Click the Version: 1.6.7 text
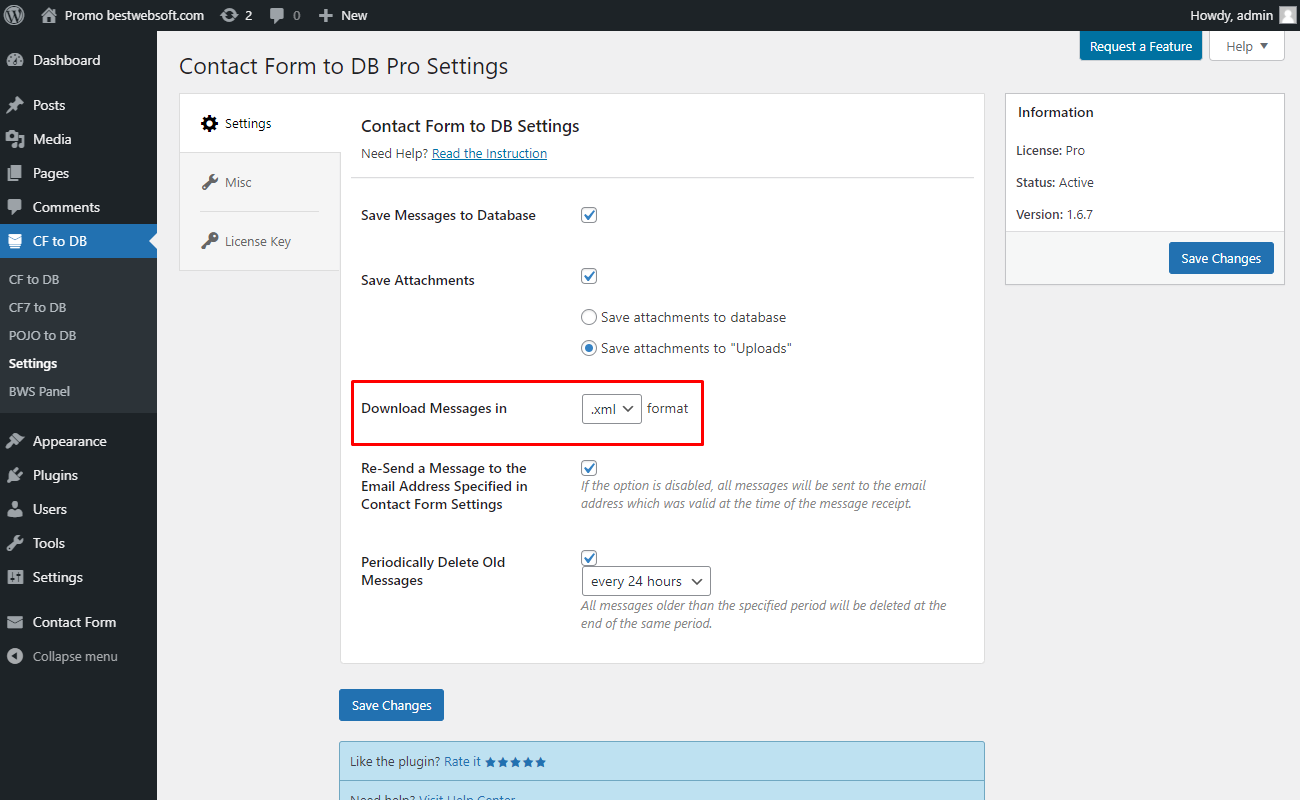The image size is (1300, 800). (1054, 214)
